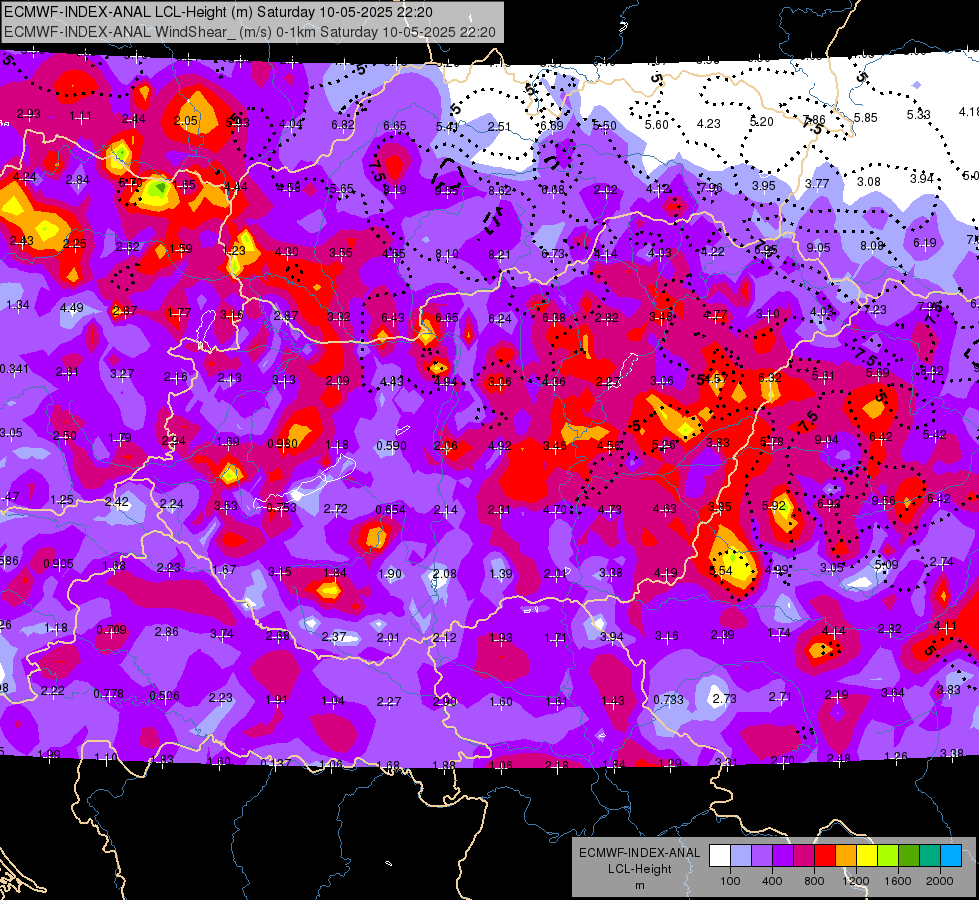979x900 pixels.
Task: Click the wind shear value '0.590'
Action: 391,445
